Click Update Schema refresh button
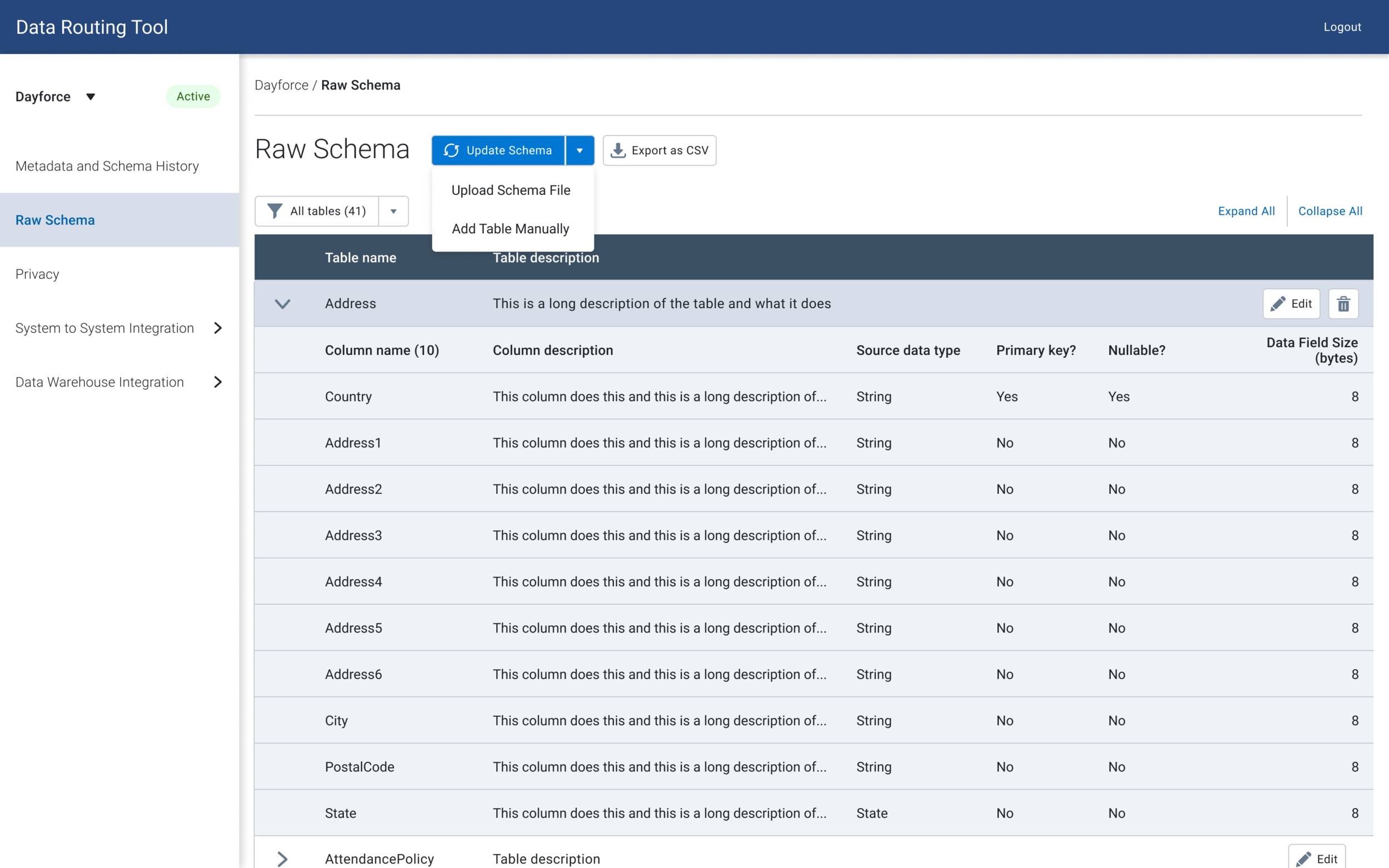The image size is (1389, 868). point(498,150)
